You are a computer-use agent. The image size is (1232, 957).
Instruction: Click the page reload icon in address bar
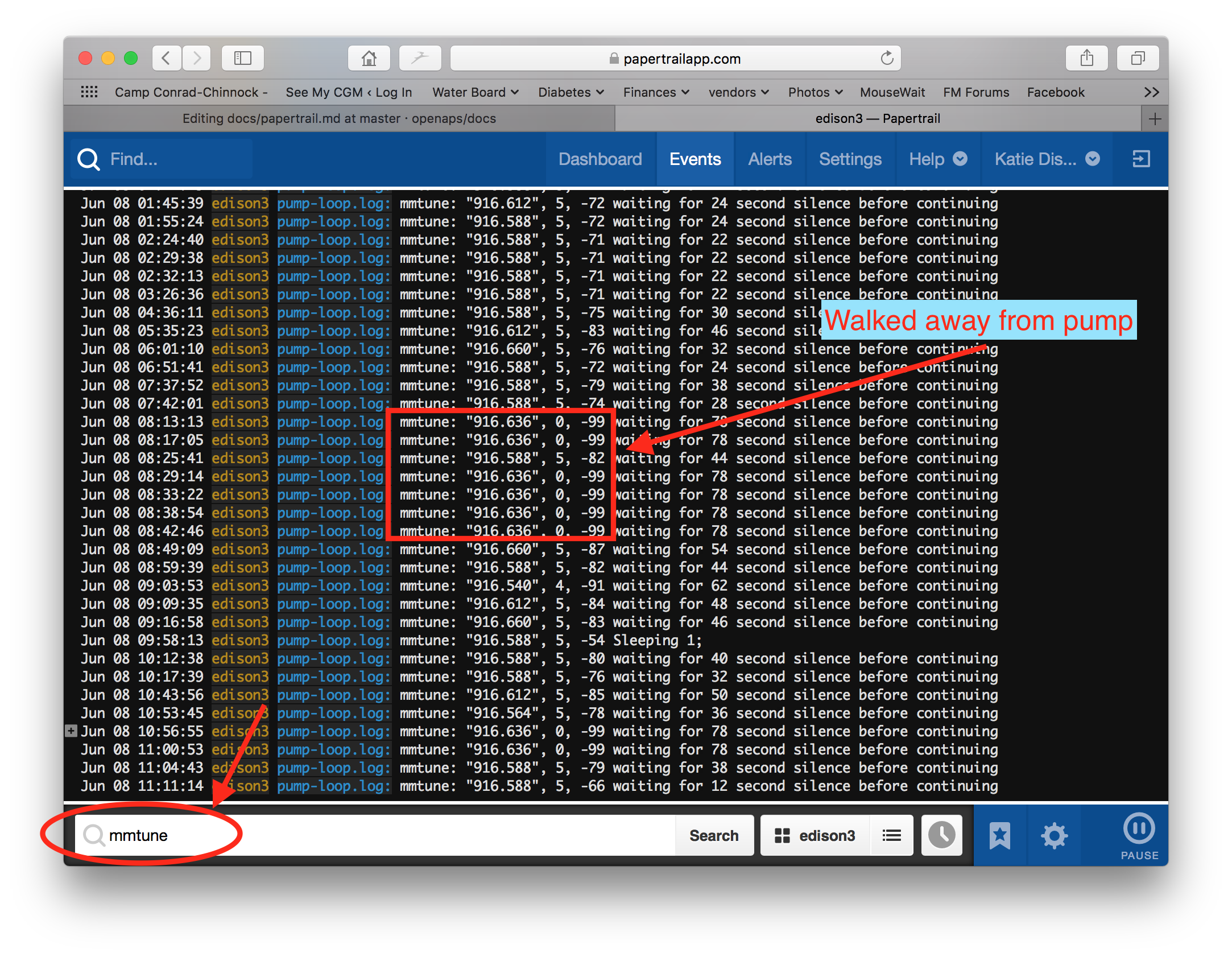click(887, 58)
